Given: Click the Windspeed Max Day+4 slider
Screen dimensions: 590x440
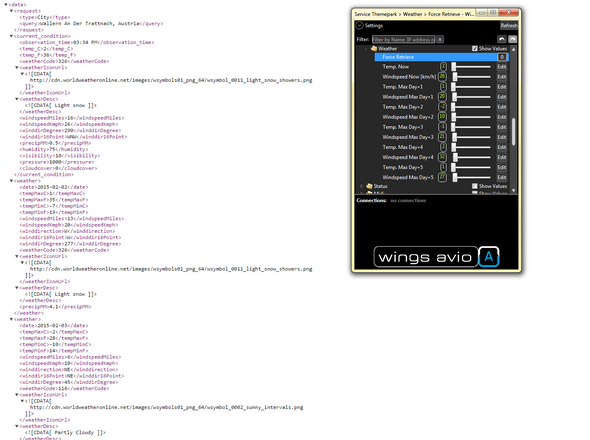Looking at the screenshot, I should coord(471,157).
